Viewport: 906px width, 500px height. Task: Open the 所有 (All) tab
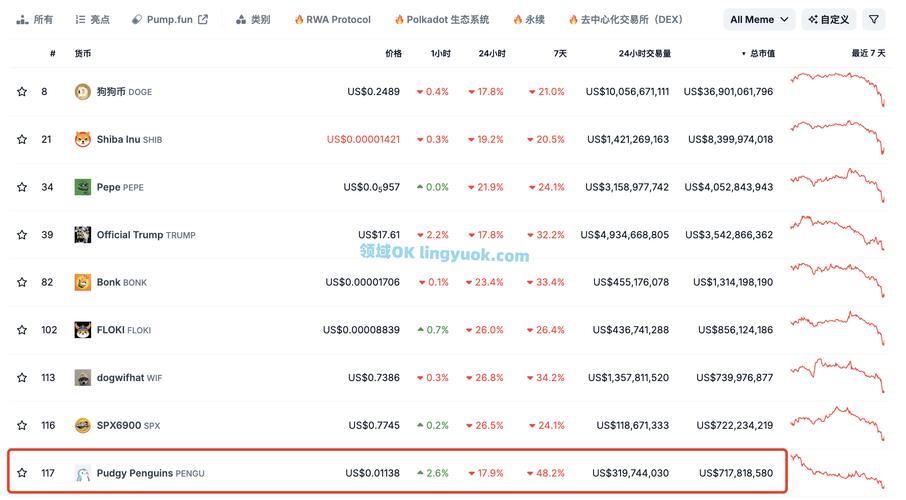coord(35,20)
